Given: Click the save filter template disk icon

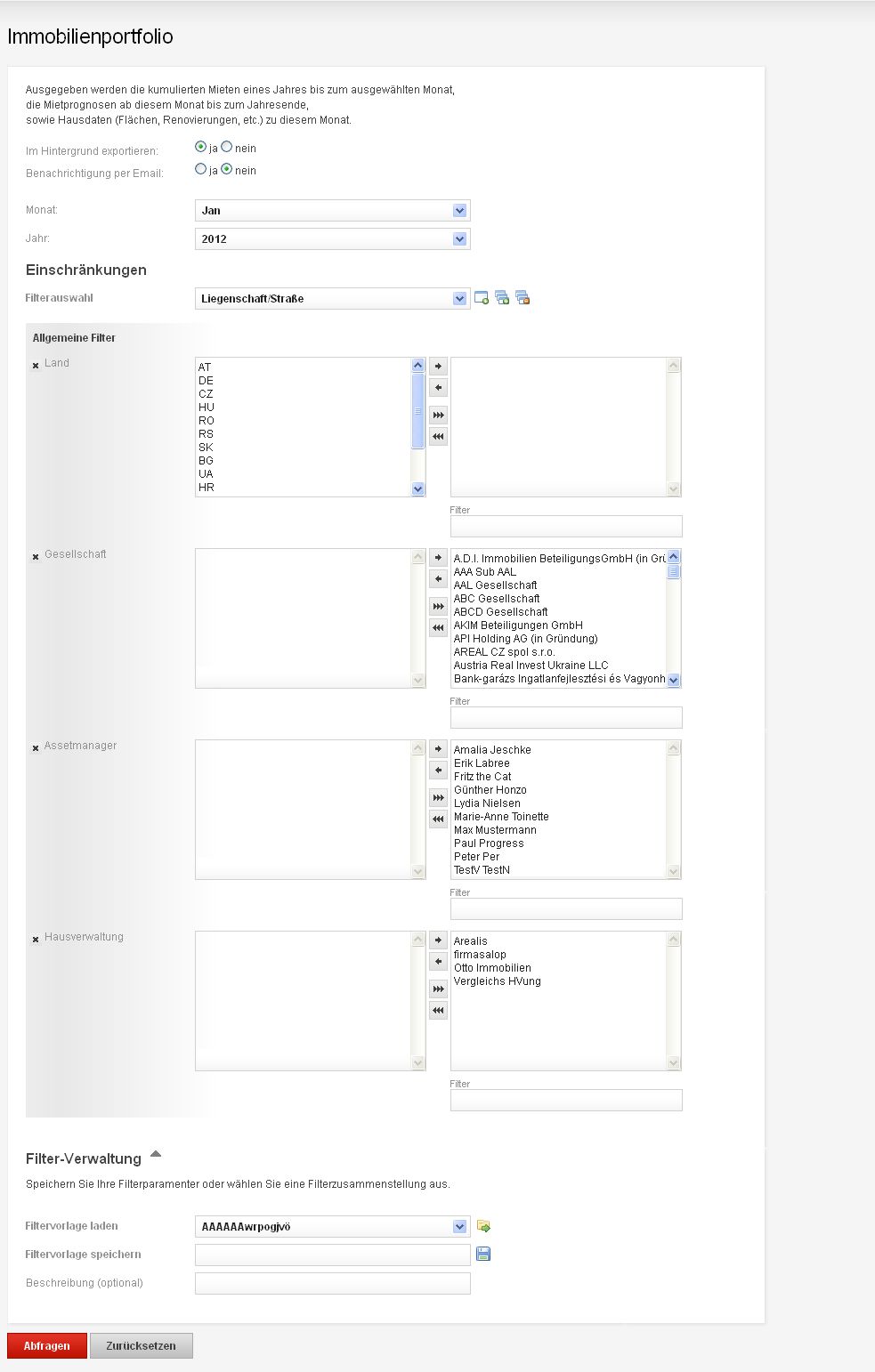Looking at the screenshot, I should (483, 1254).
